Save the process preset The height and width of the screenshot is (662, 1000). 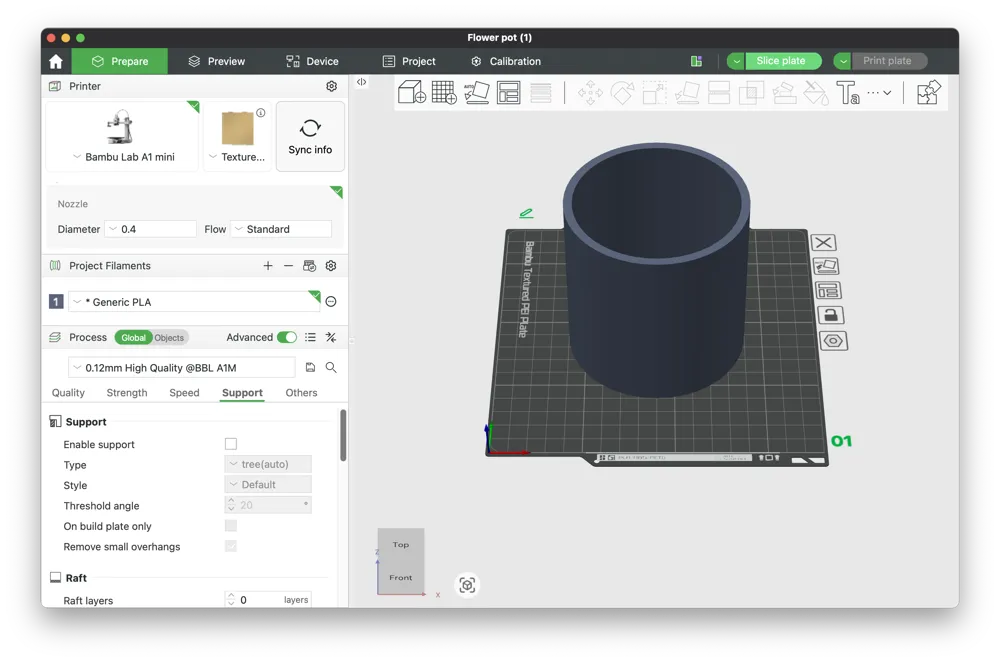pos(311,367)
